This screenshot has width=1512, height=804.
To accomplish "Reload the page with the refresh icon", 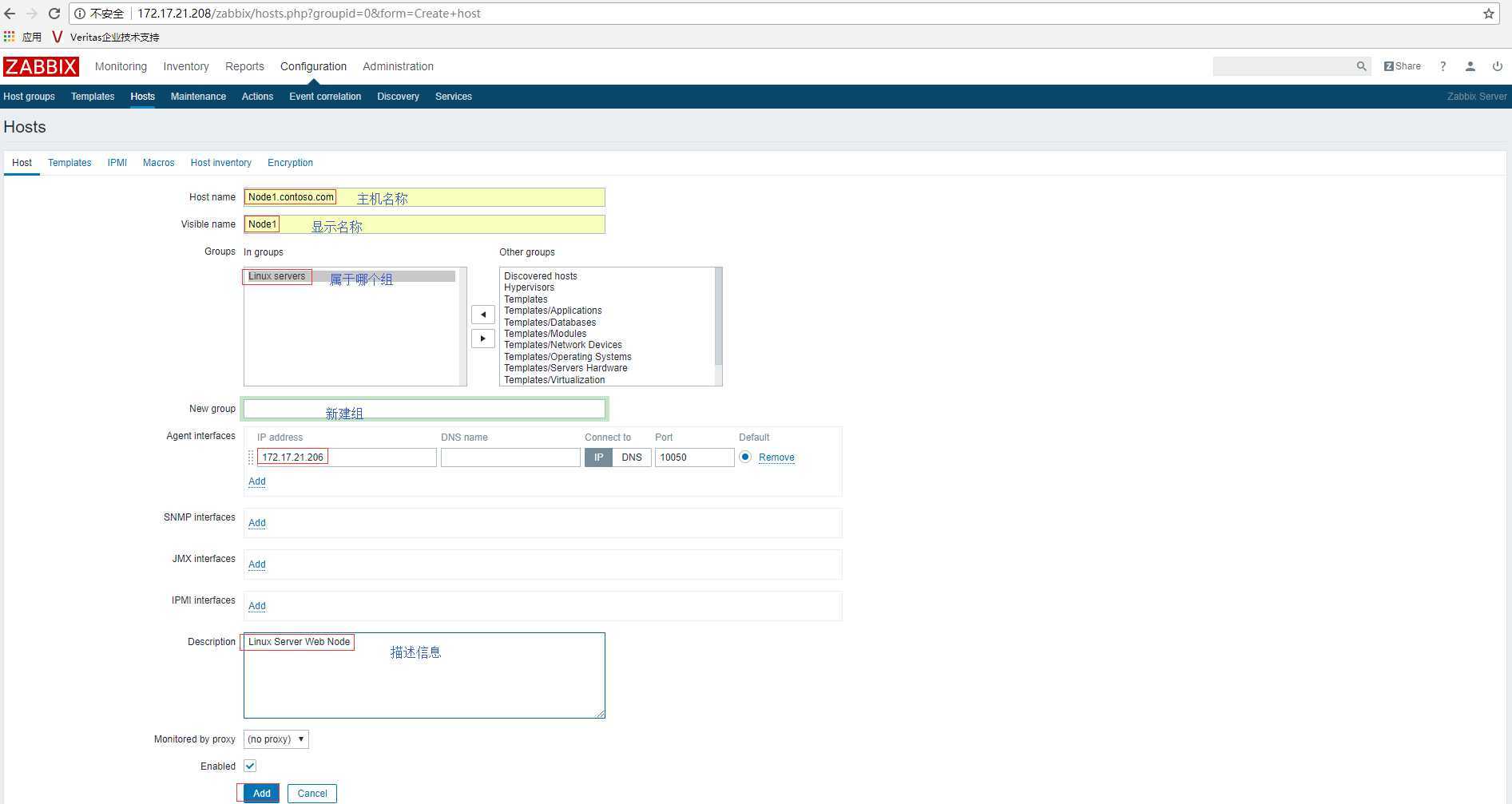I will click(x=54, y=14).
